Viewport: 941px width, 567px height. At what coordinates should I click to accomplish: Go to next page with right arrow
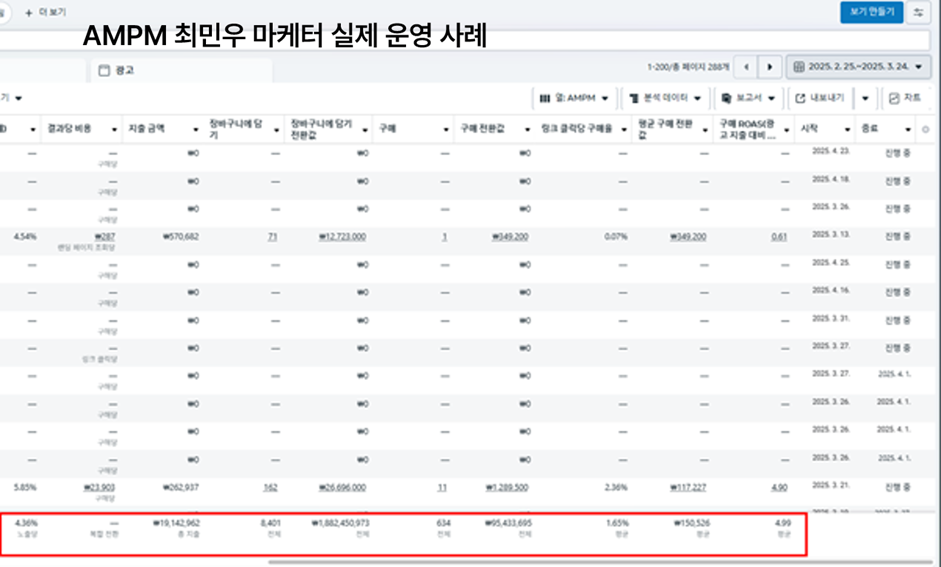(770, 67)
